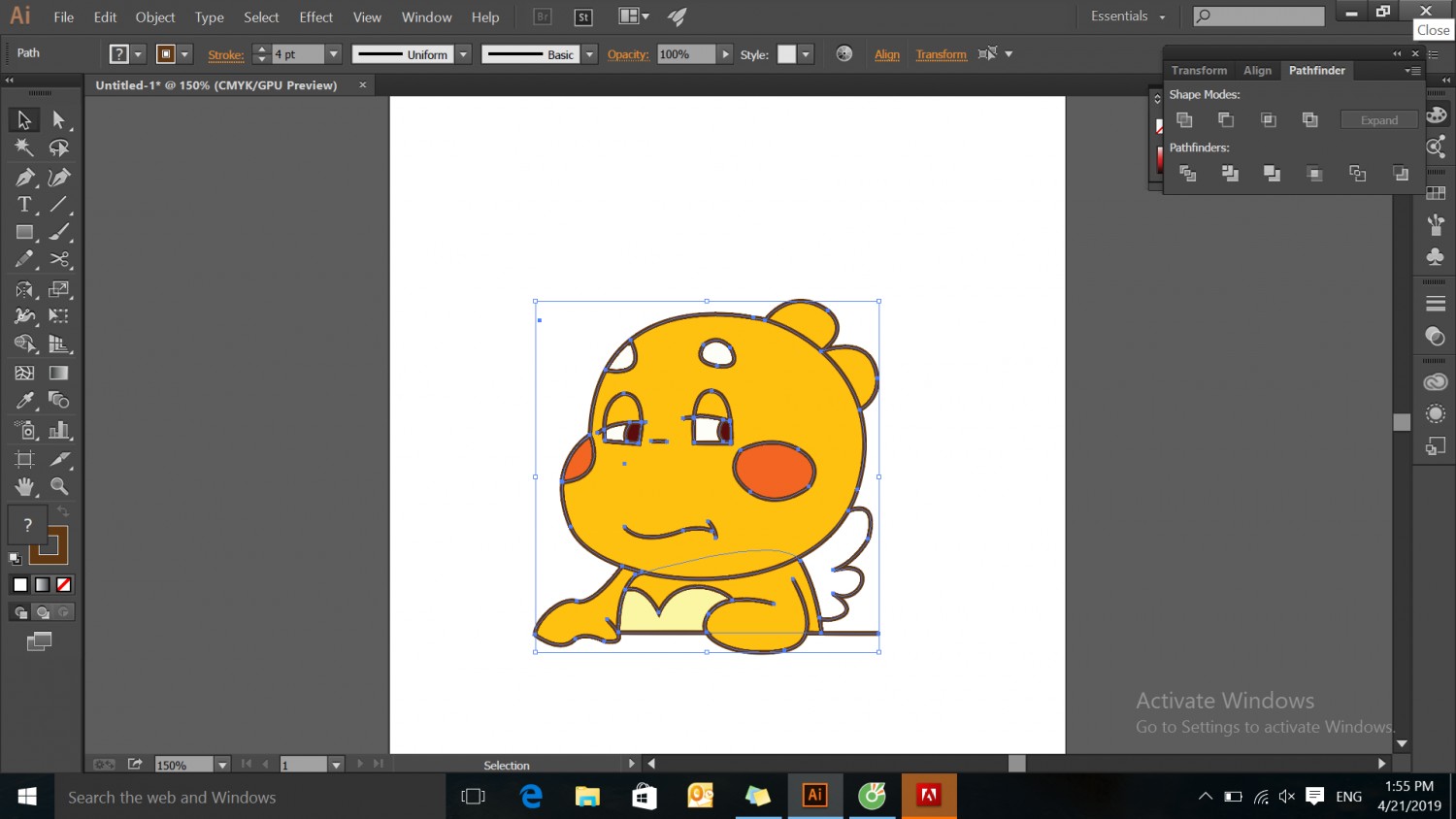Click the Divide pathfinder icon
This screenshot has height=819, width=1456.
(1187, 174)
